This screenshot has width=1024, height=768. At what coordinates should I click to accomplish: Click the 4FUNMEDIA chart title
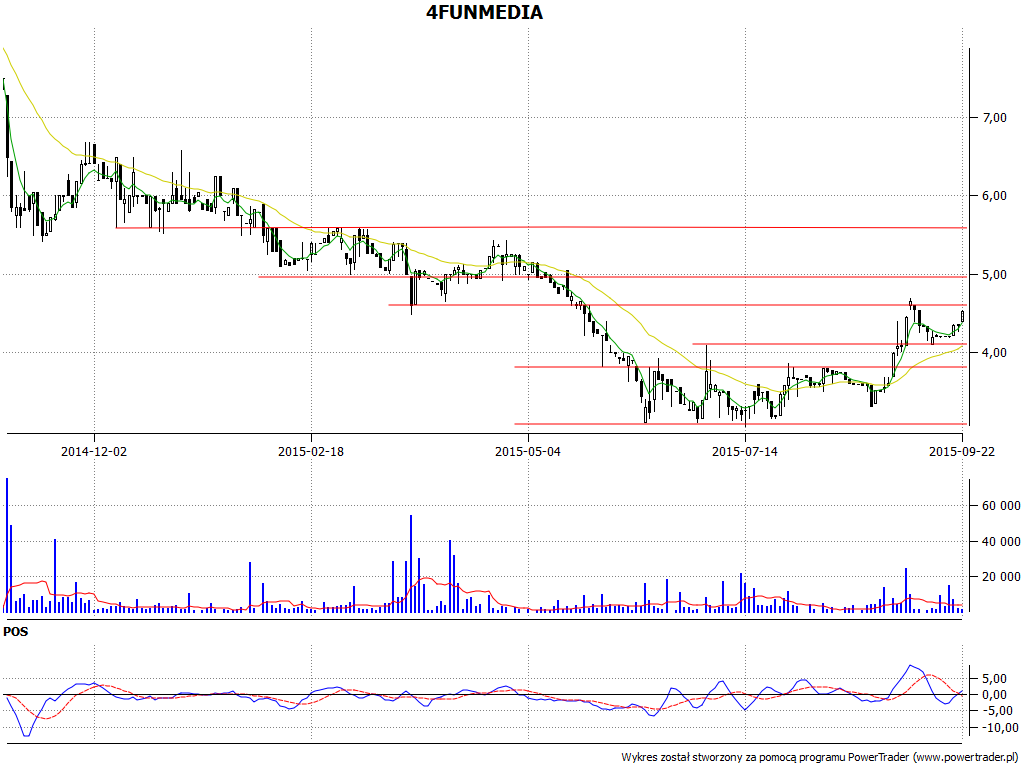484,12
